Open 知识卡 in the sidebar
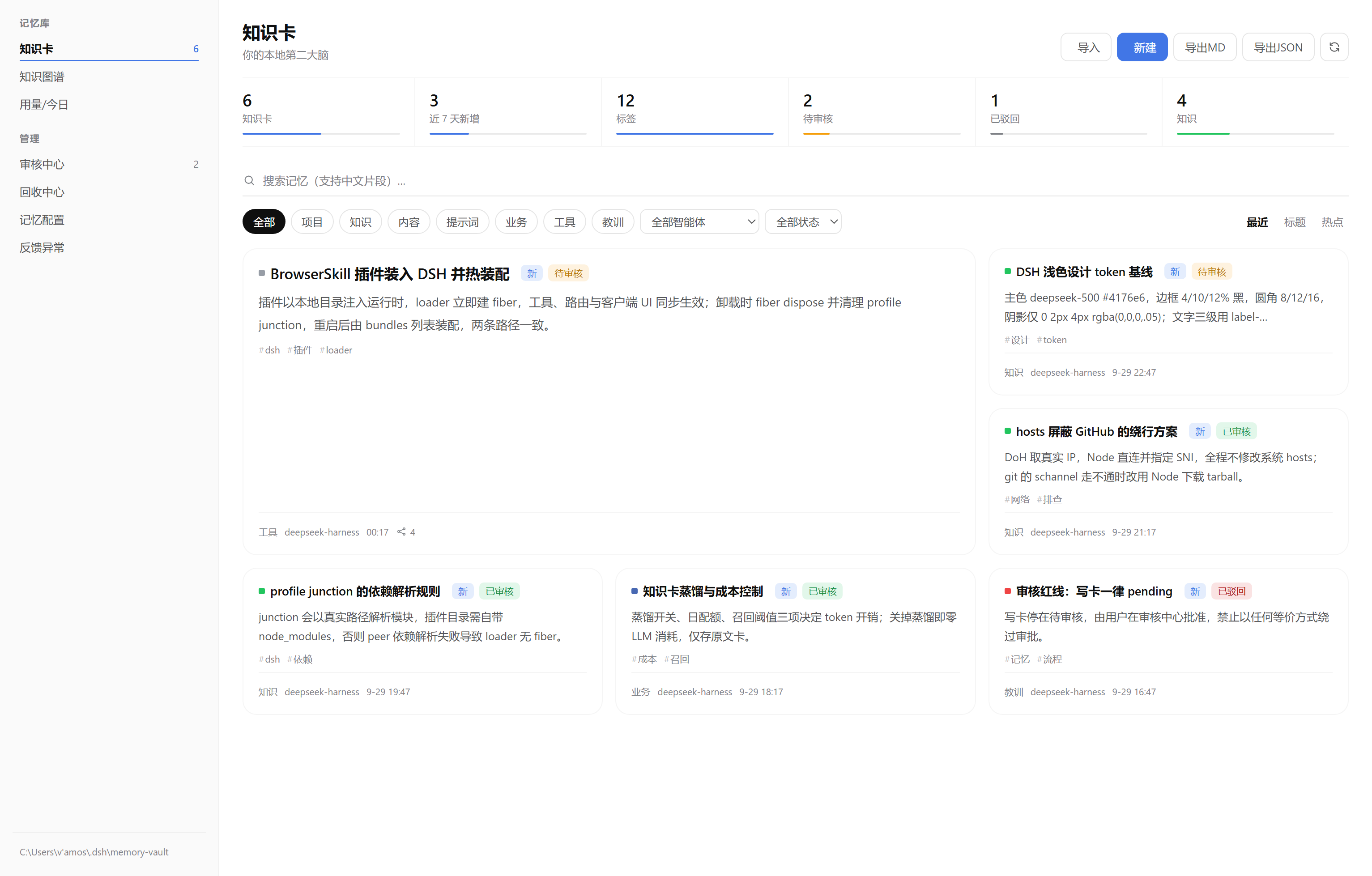 pyautogui.click(x=109, y=49)
